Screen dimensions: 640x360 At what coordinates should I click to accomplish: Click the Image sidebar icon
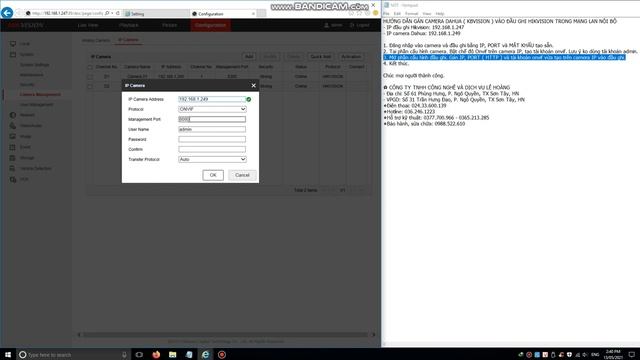pyautogui.click(x=13, y=136)
